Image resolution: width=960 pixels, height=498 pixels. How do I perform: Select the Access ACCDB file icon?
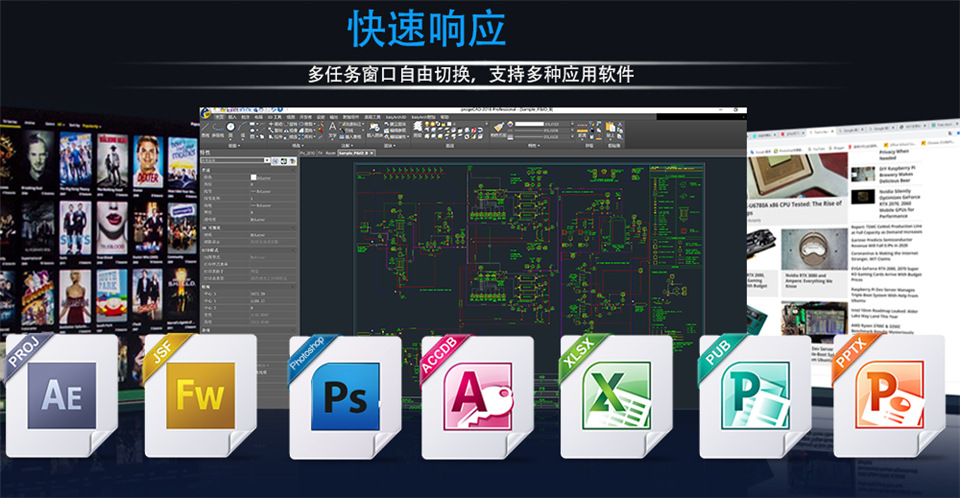point(478,397)
